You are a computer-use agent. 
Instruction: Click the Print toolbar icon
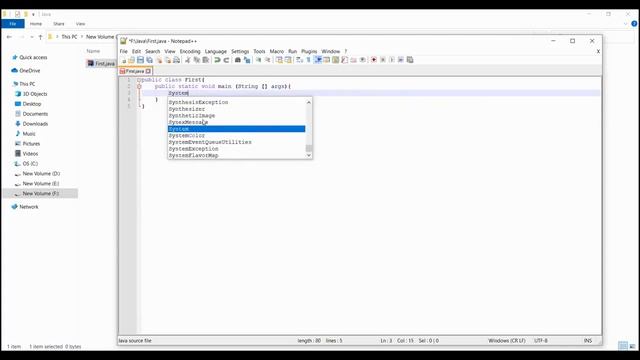176,60
